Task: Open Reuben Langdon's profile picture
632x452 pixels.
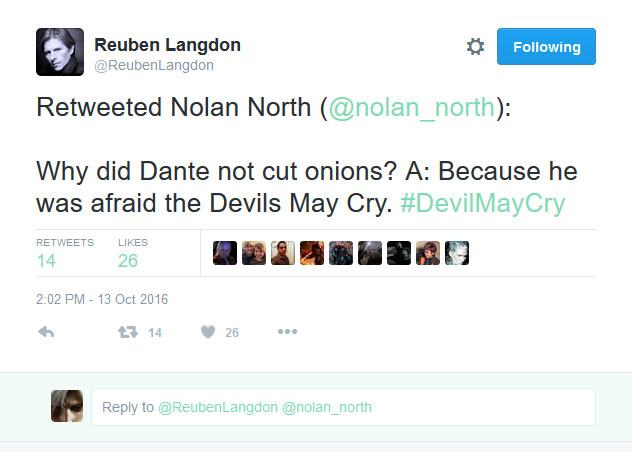Action: 60,52
